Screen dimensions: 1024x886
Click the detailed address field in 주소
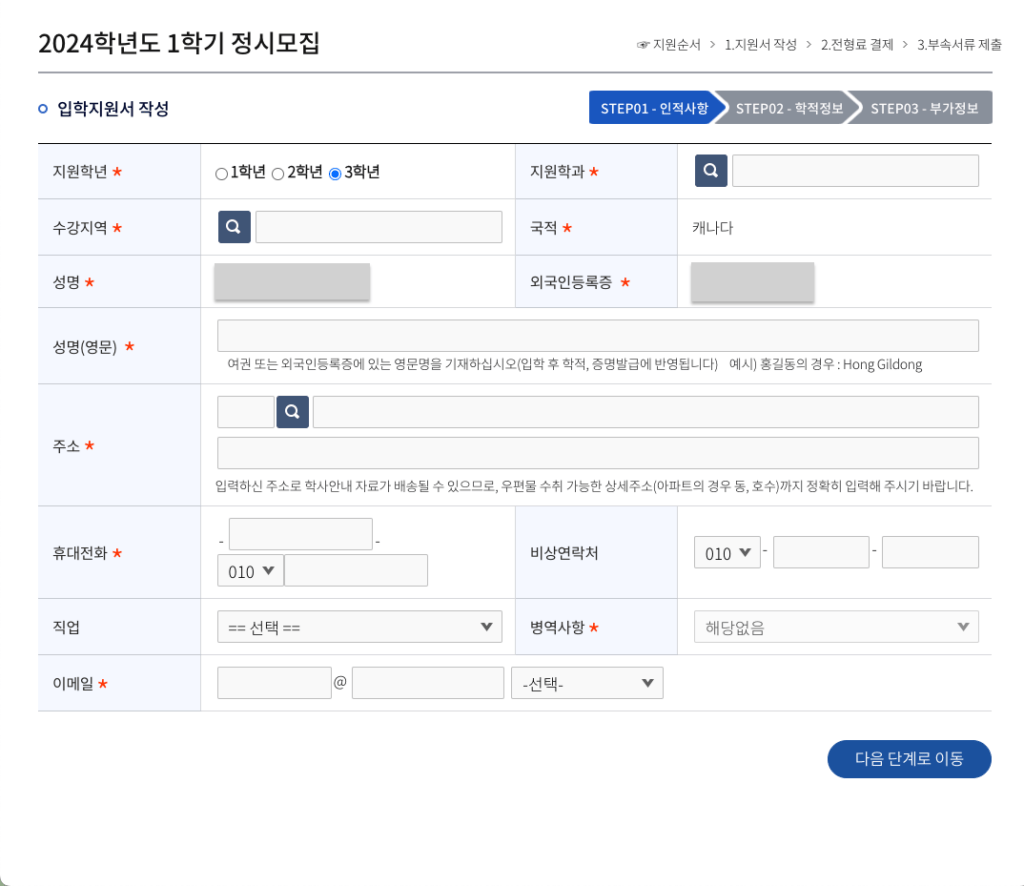click(x=598, y=452)
